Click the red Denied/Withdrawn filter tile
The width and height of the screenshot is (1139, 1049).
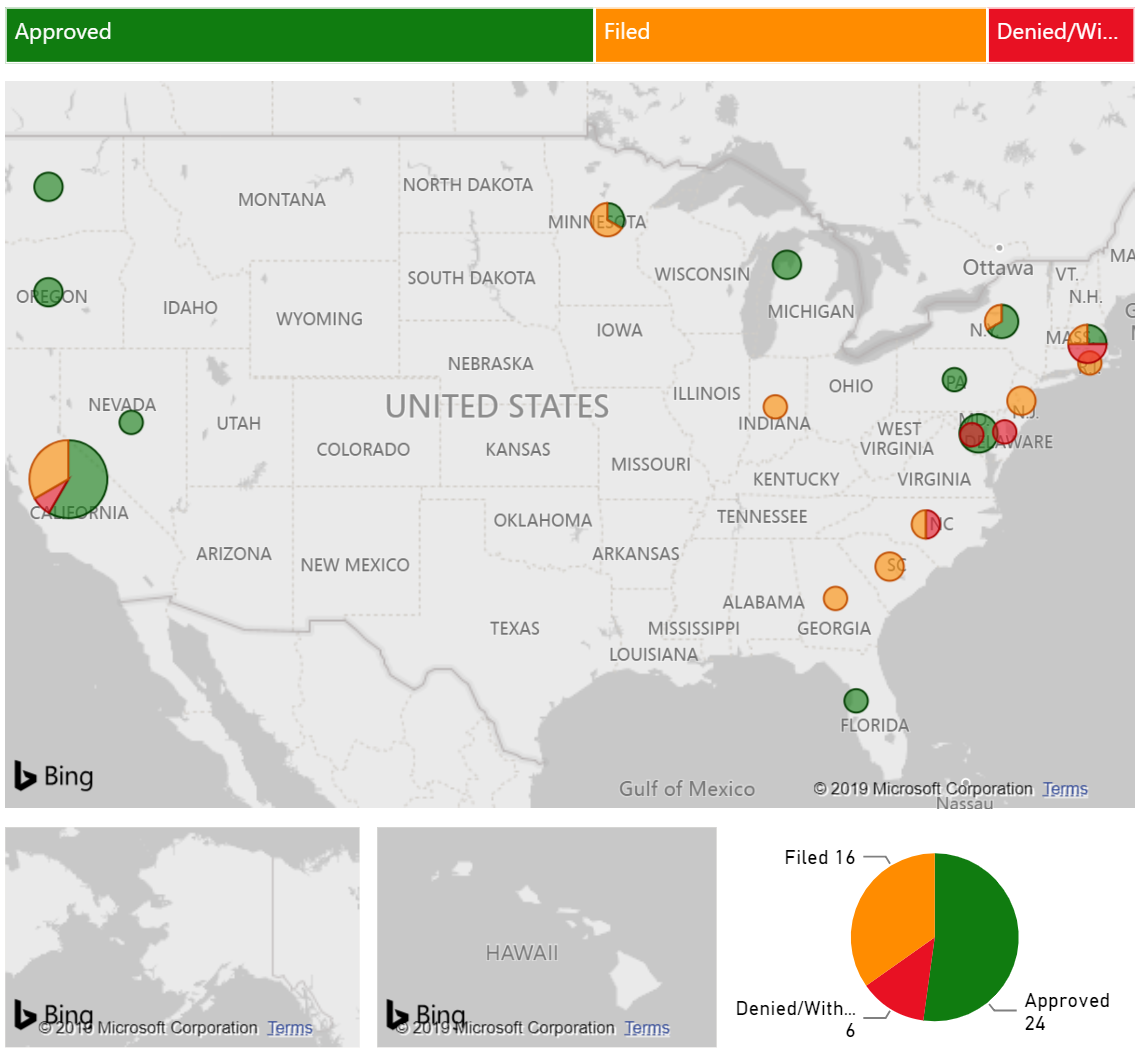[x=1060, y=35]
